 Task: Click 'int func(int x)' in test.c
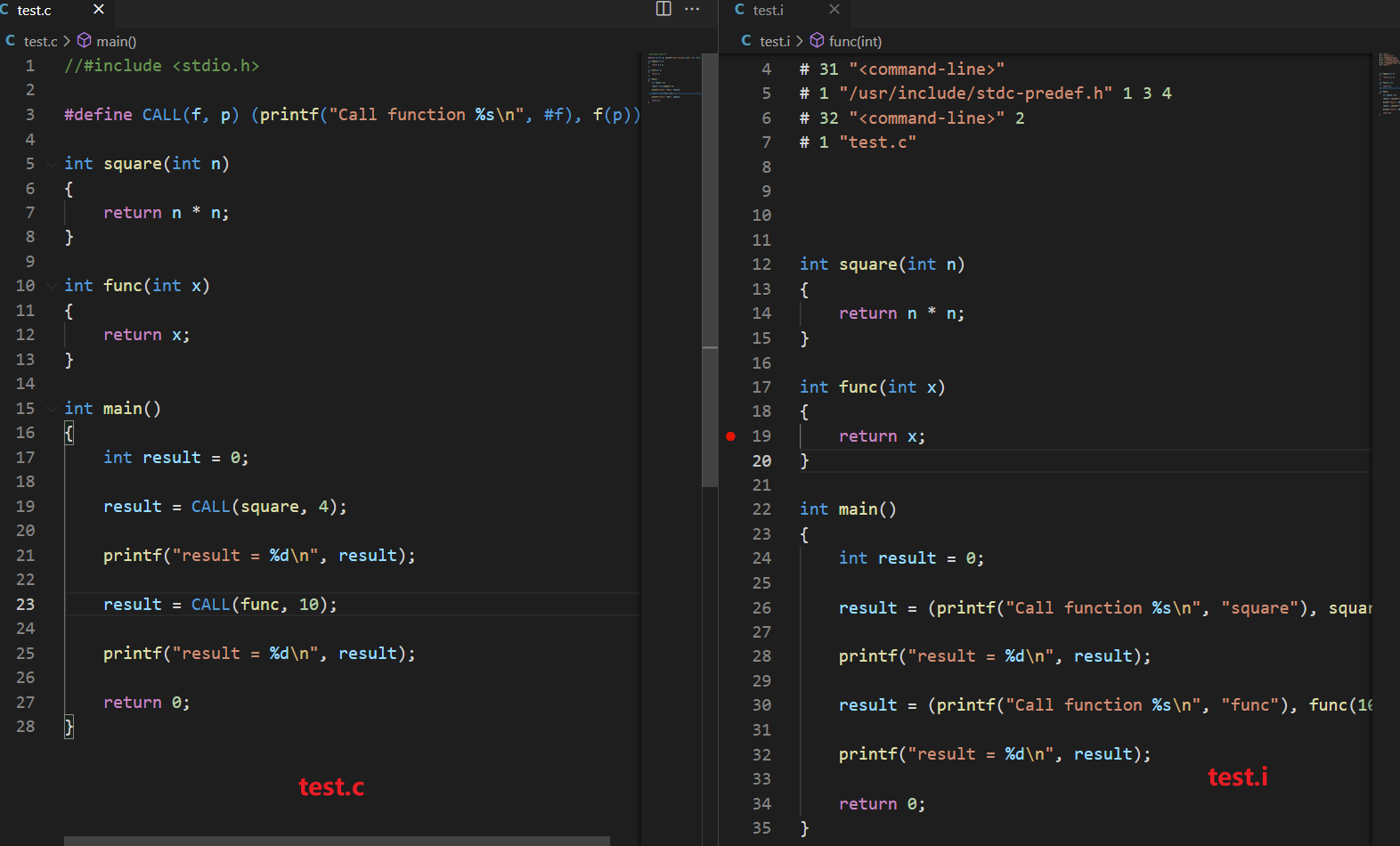tap(137, 286)
